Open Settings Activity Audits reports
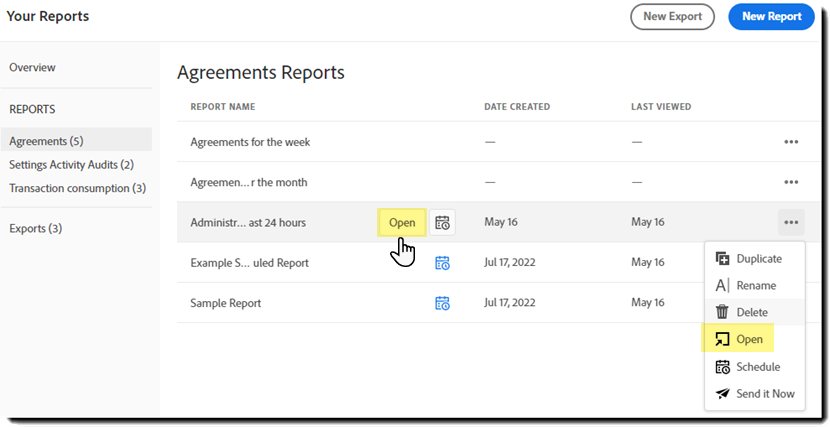The width and height of the screenshot is (830, 427). [71, 165]
